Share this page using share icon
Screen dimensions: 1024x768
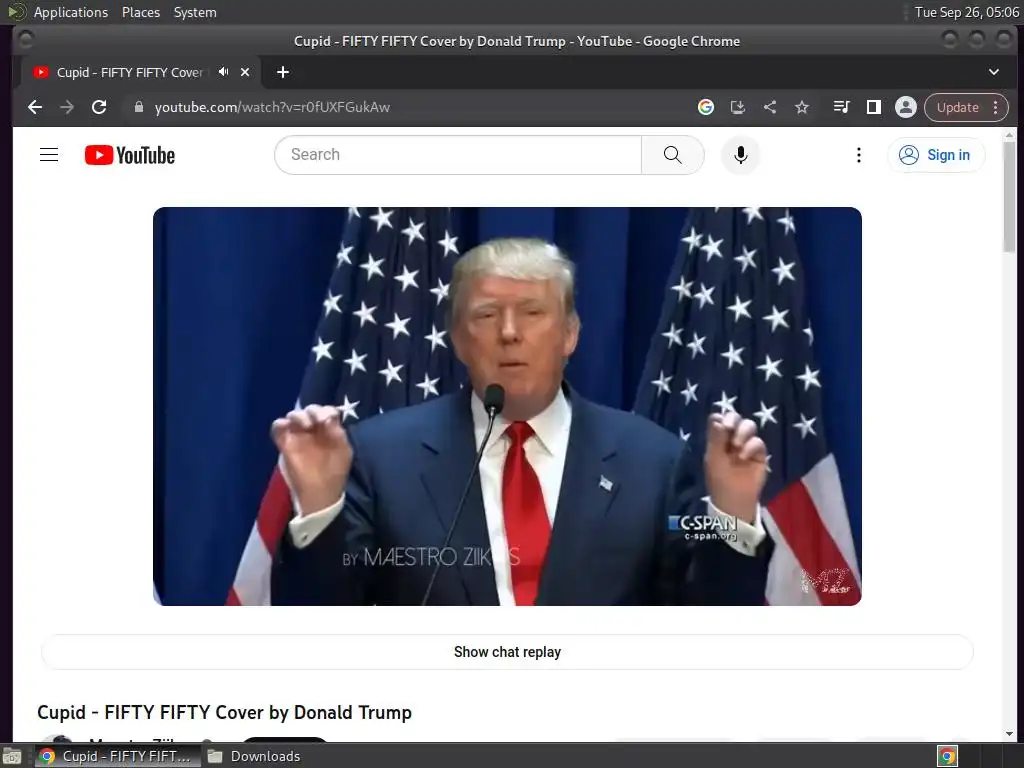pos(770,107)
